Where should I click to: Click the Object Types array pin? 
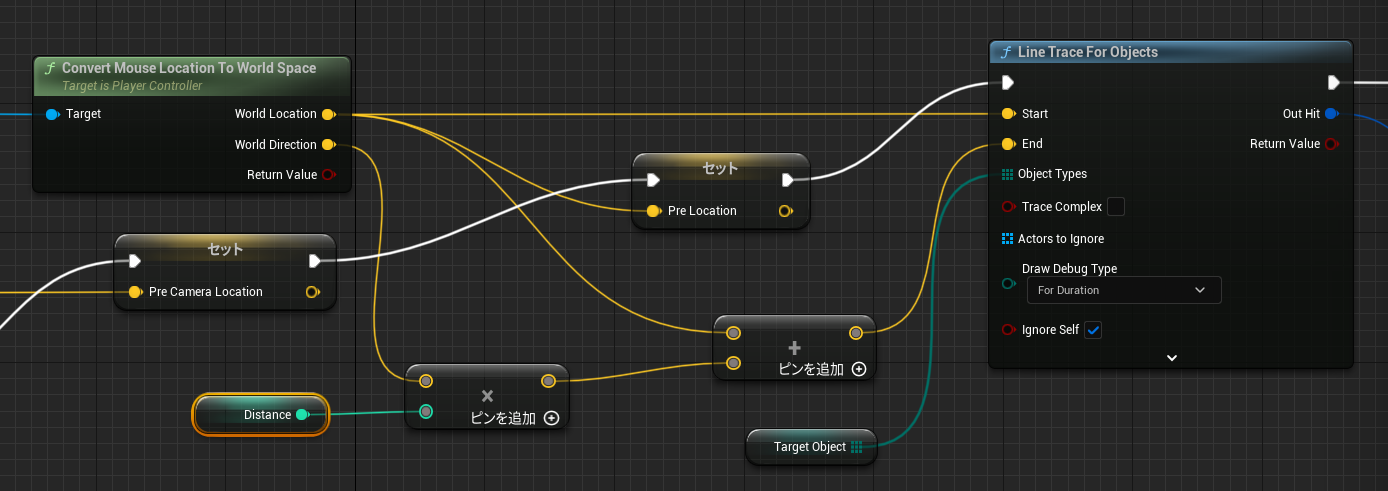pos(1008,174)
